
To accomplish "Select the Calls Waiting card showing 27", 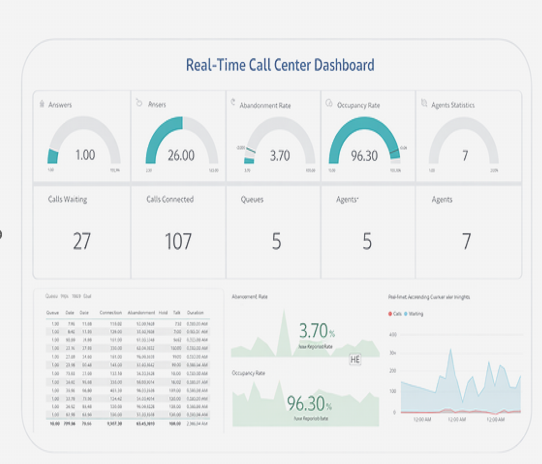I will pos(82,232).
